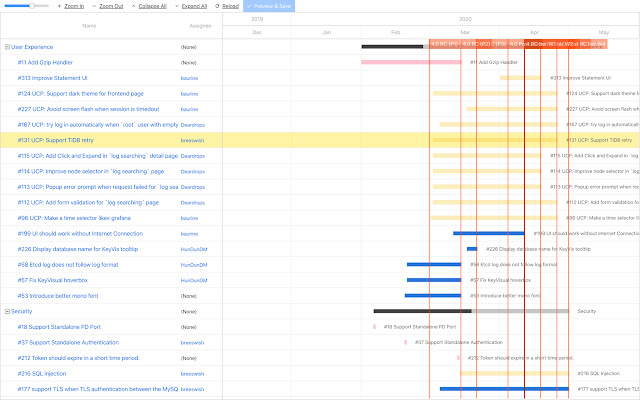Click assignee breeswish for issue #131
This screenshot has width=640, height=400.
click(192, 140)
